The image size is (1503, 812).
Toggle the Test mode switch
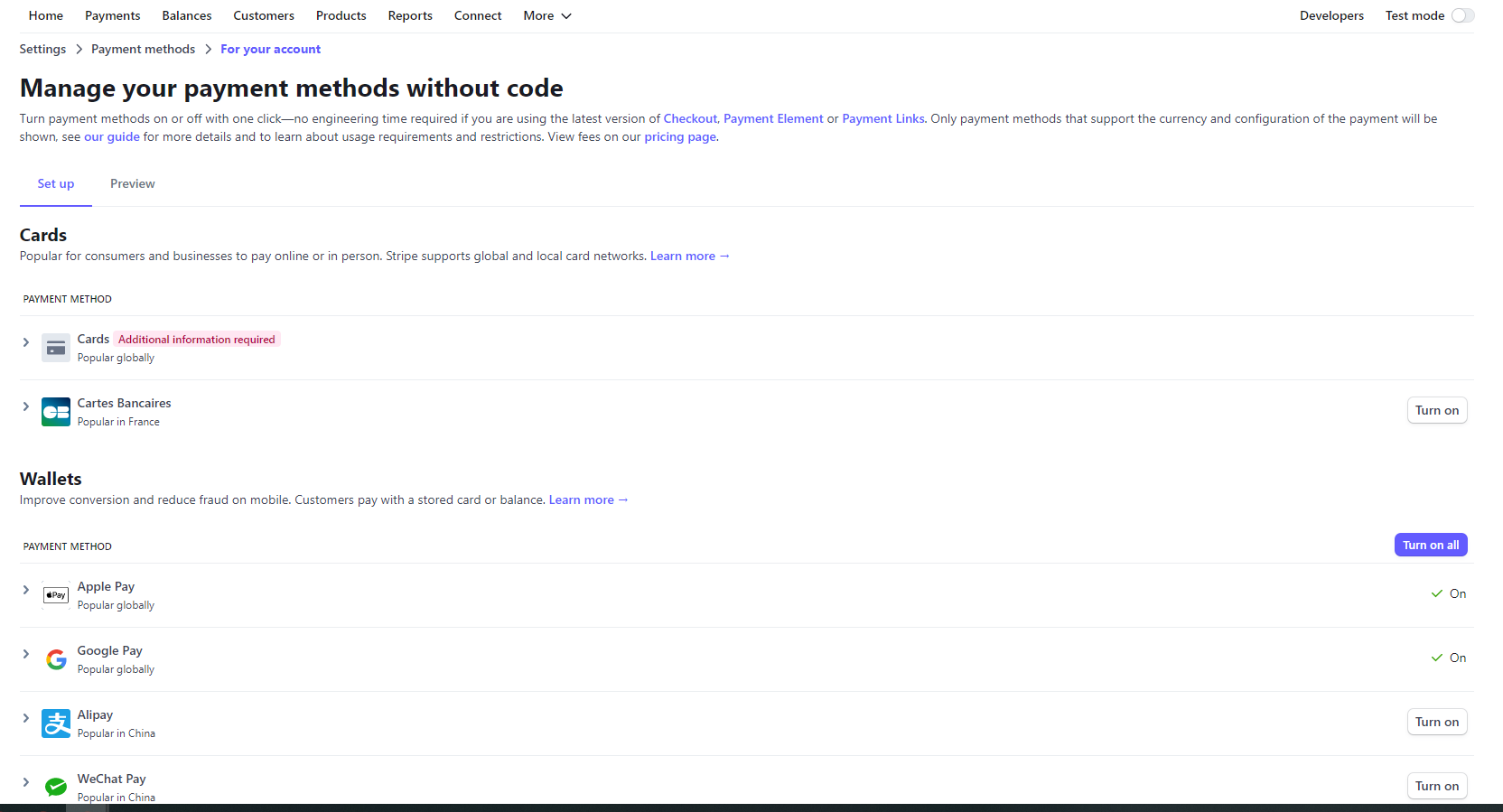[1462, 15]
